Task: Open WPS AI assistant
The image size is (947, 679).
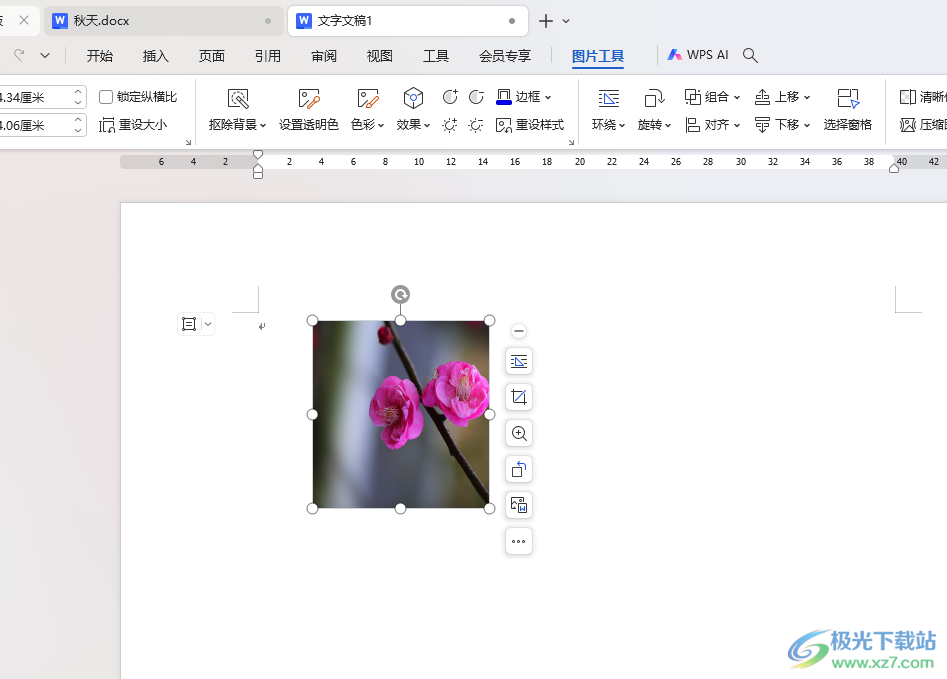Action: pyautogui.click(x=698, y=55)
